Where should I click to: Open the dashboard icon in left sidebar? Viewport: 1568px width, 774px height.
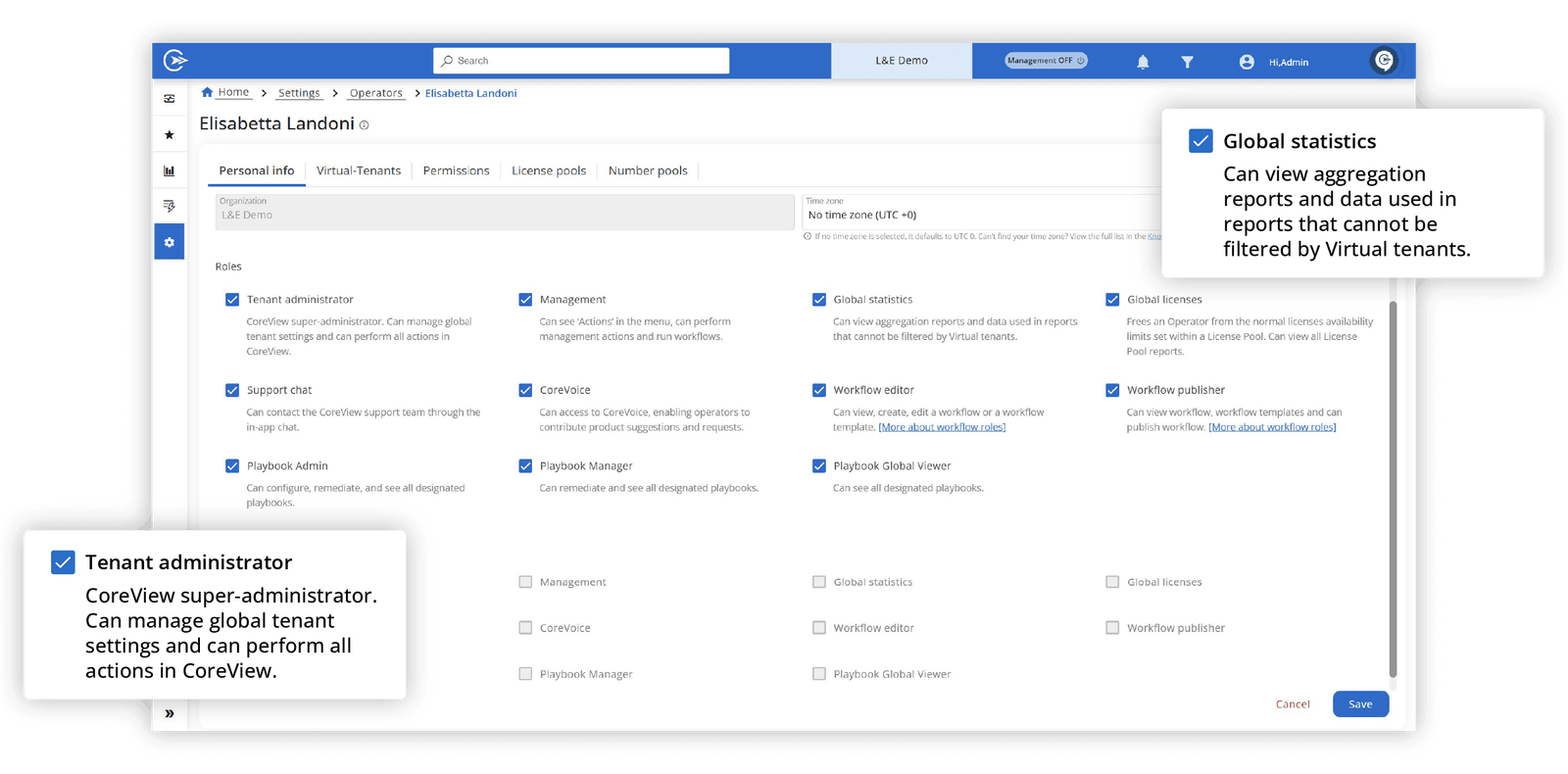pos(170,99)
